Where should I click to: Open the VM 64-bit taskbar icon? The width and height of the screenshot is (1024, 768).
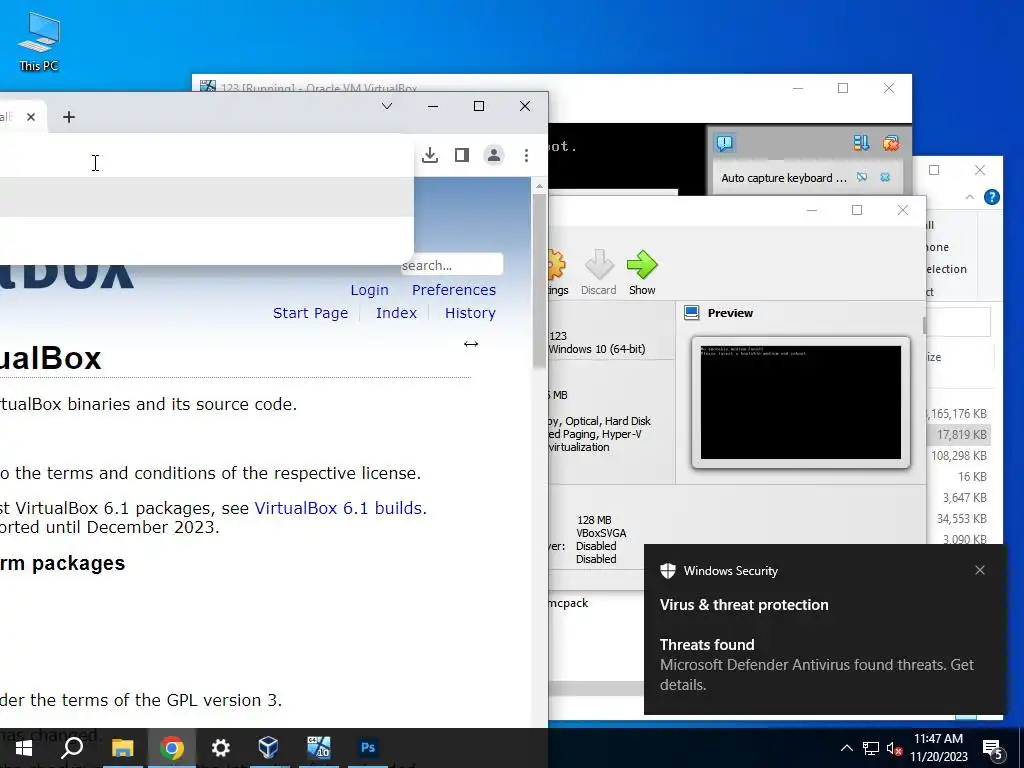[319, 748]
